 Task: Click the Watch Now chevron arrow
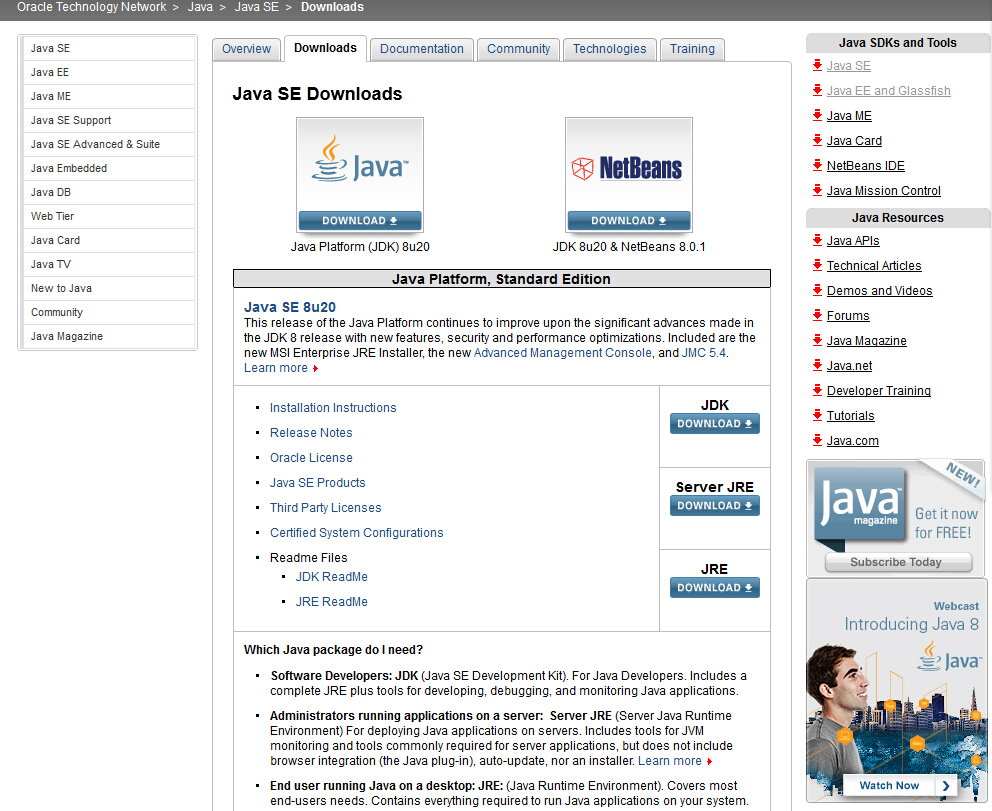pyautogui.click(x=946, y=786)
